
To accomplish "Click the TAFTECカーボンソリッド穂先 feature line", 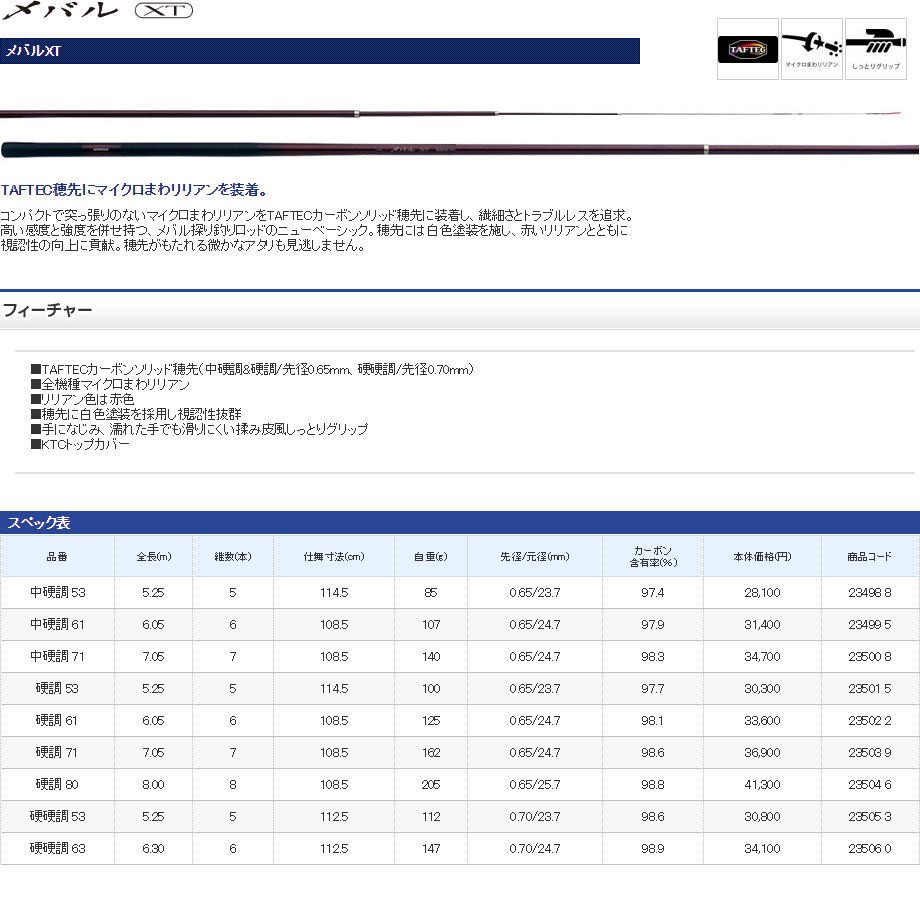I will click(252, 369).
